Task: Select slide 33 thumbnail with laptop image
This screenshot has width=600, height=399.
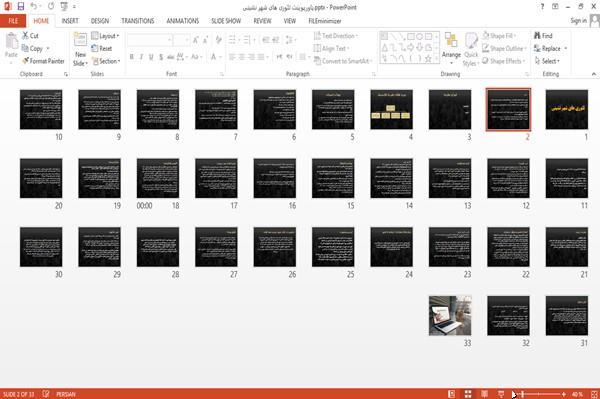Action: pyautogui.click(x=450, y=316)
